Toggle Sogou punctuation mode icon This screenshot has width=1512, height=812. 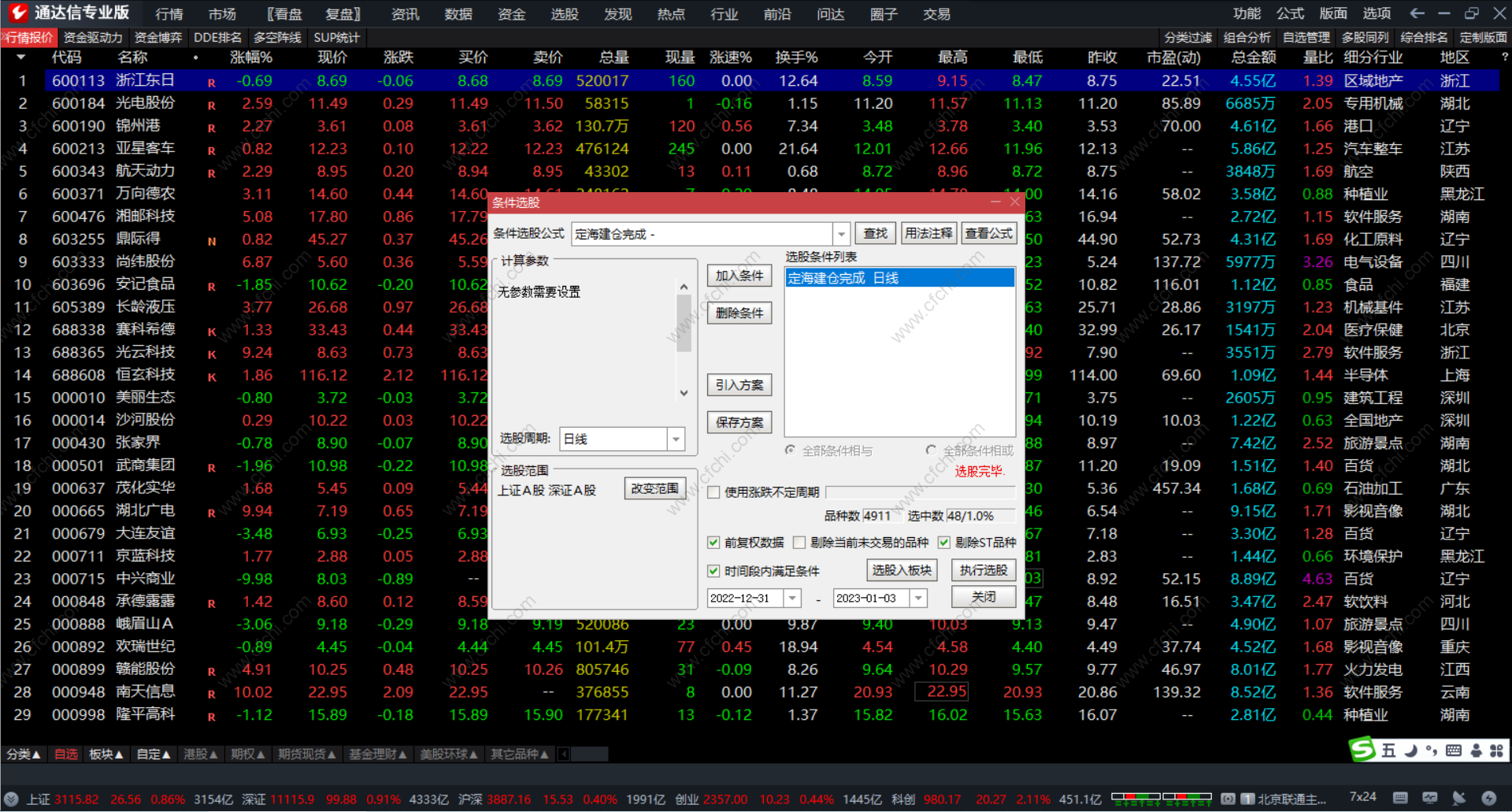tap(1431, 751)
